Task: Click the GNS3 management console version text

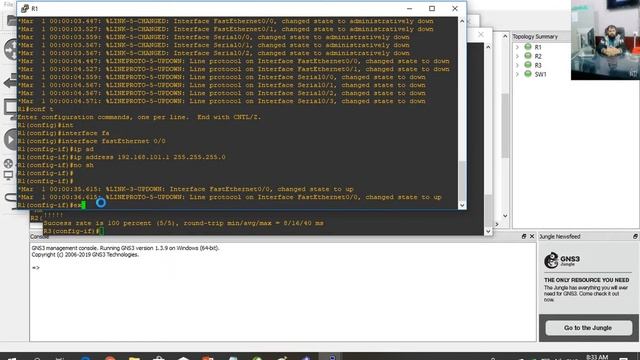Action: coord(125,248)
